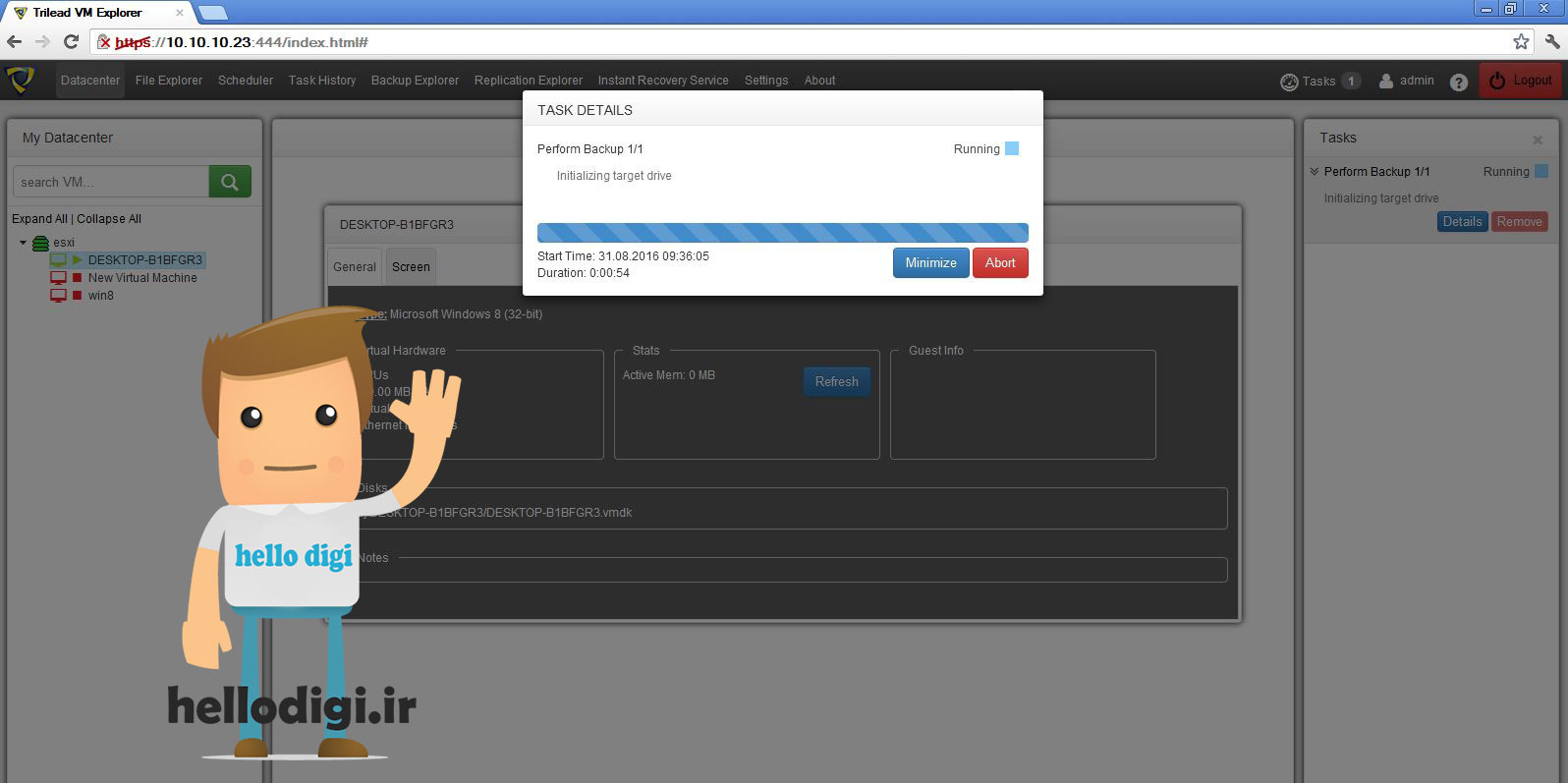The width and height of the screenshot is (1568, 783).
Task: Click the monitor icon beside win8
Action: (x=58, y=296)
